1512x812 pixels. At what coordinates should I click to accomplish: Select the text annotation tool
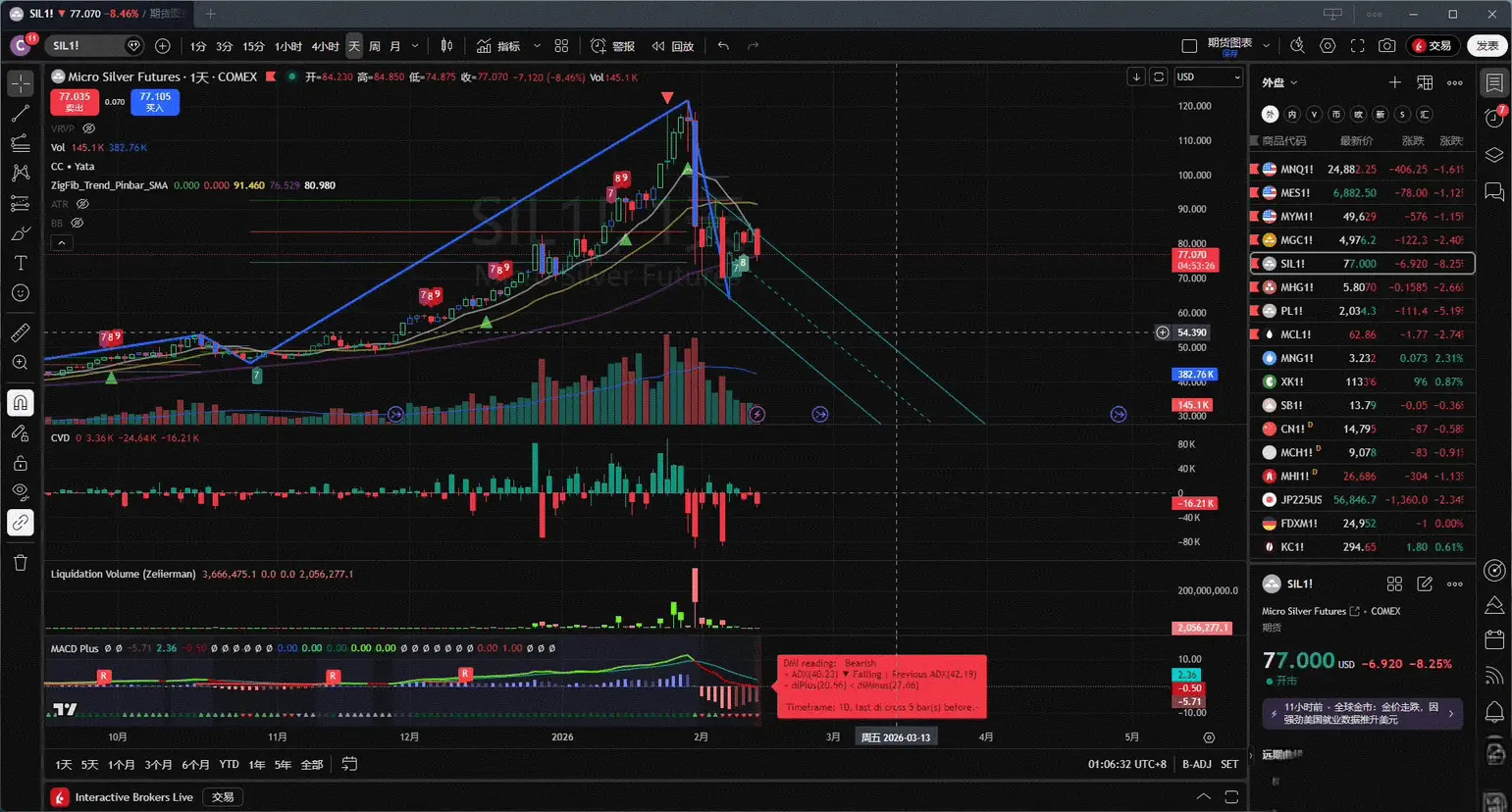tap(21, 263)
